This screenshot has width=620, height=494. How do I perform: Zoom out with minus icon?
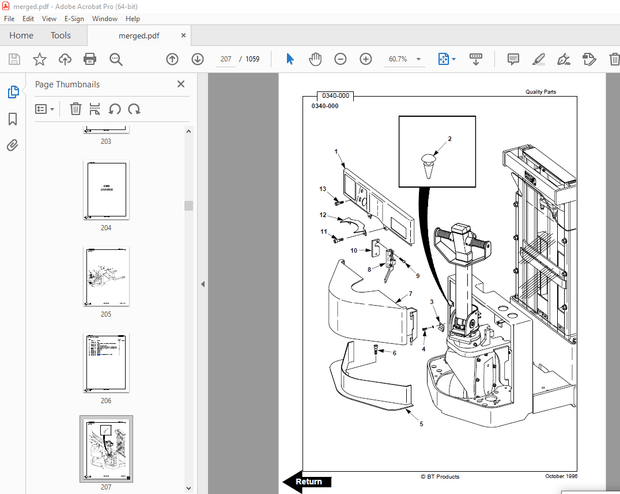[340, 59]
